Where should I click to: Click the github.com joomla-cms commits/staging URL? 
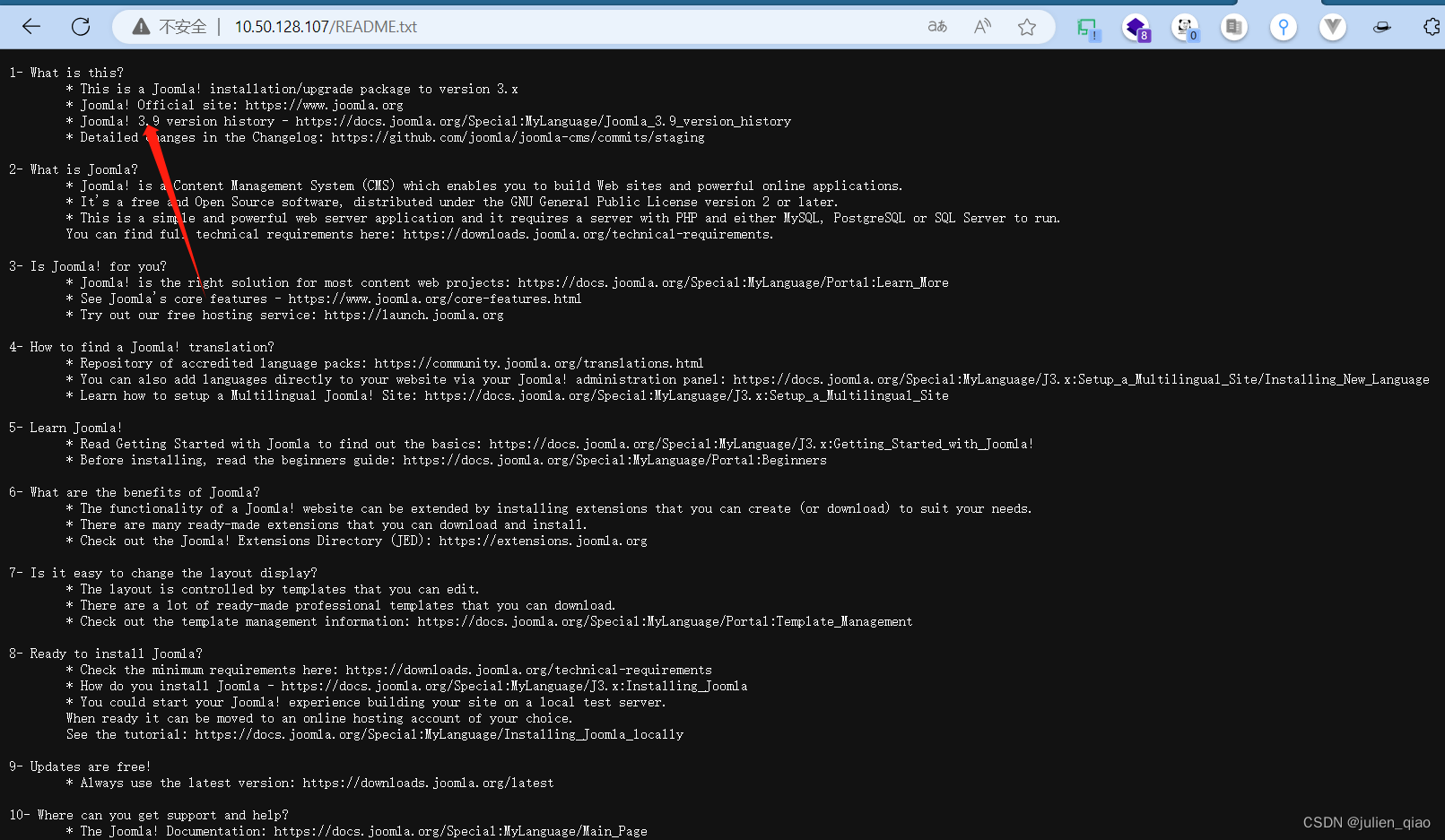[x=518, y=137]
